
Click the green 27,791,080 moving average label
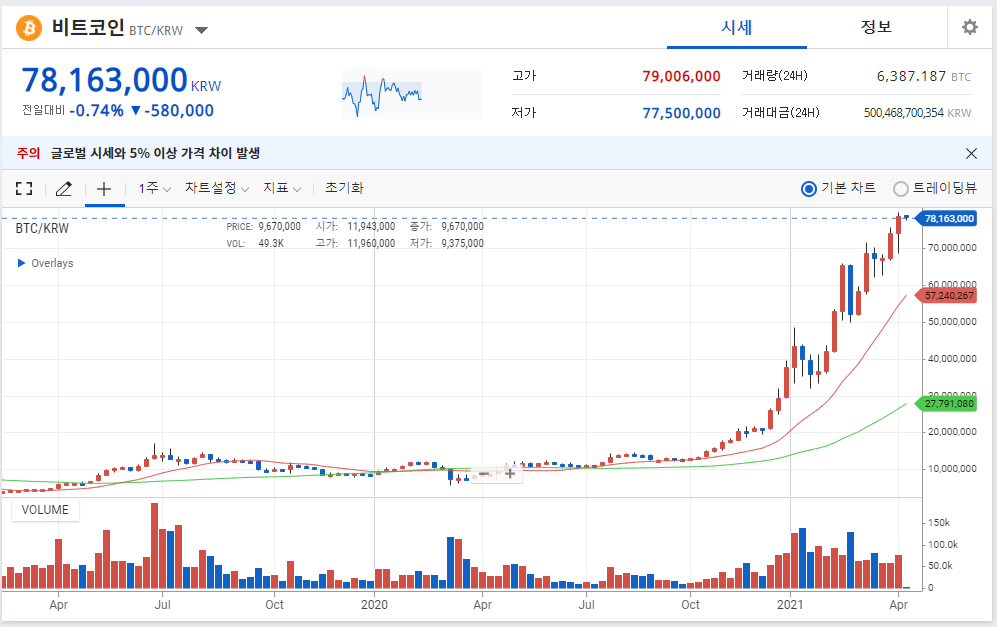point(948,403)
